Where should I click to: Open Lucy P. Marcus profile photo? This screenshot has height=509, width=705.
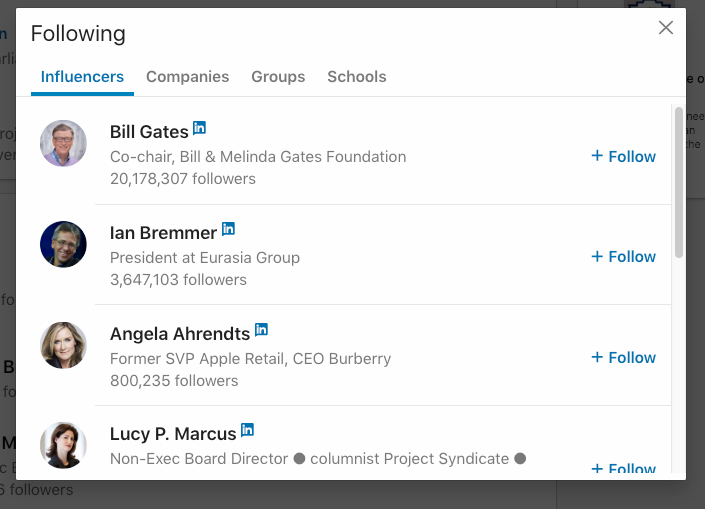click(x=63, y=445)
